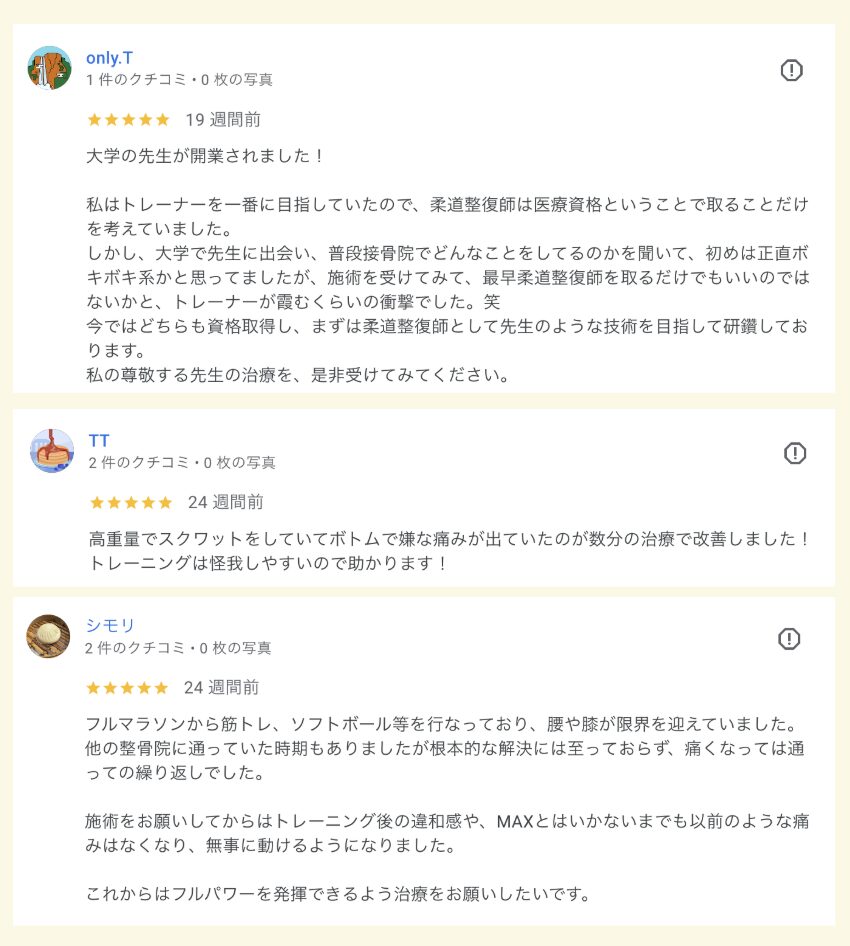Open シモリ's profile picture
The image size is (850, 946).
tap(48, 636)
